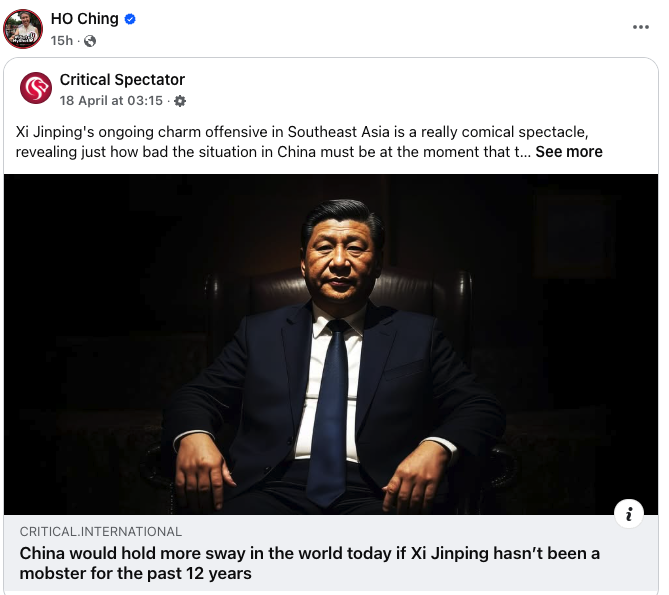669x595 pixels.
Task: Click the blue verified badge beside HO Ching
Action: click(130, 19)
